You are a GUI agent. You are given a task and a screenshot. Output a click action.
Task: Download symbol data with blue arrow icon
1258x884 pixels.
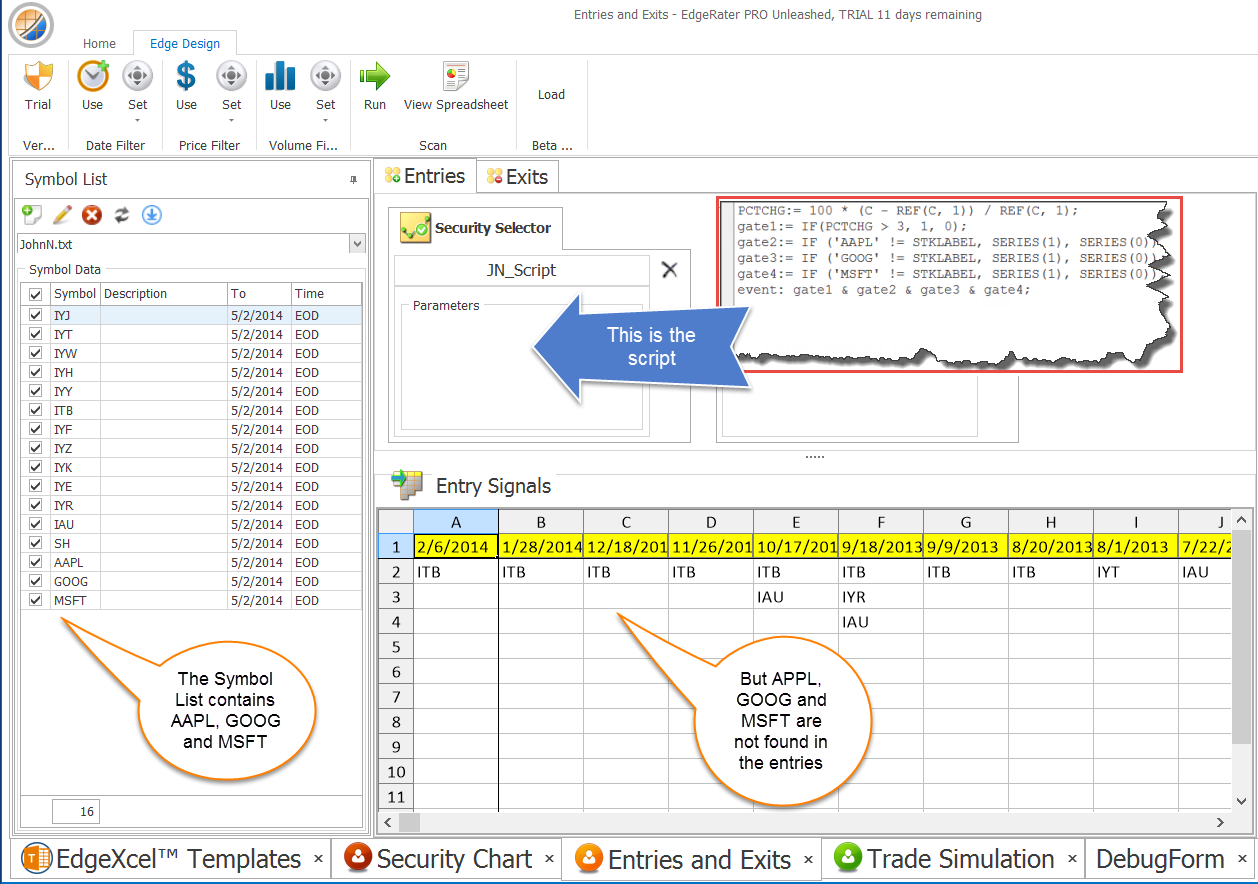pos(152,214)
